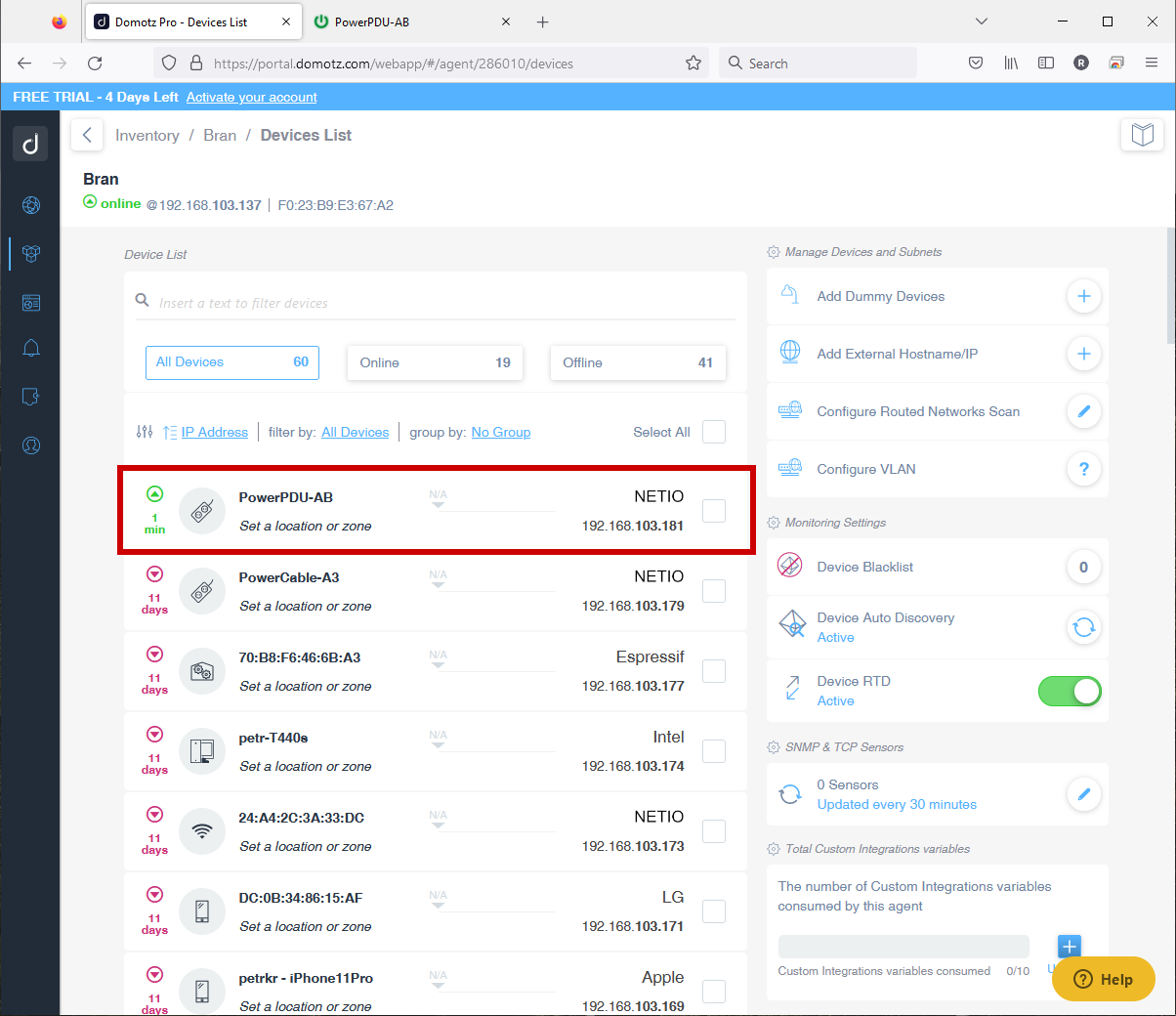Open group by No Group dropdown
1176x1016 pixels.
click(500, 432)
